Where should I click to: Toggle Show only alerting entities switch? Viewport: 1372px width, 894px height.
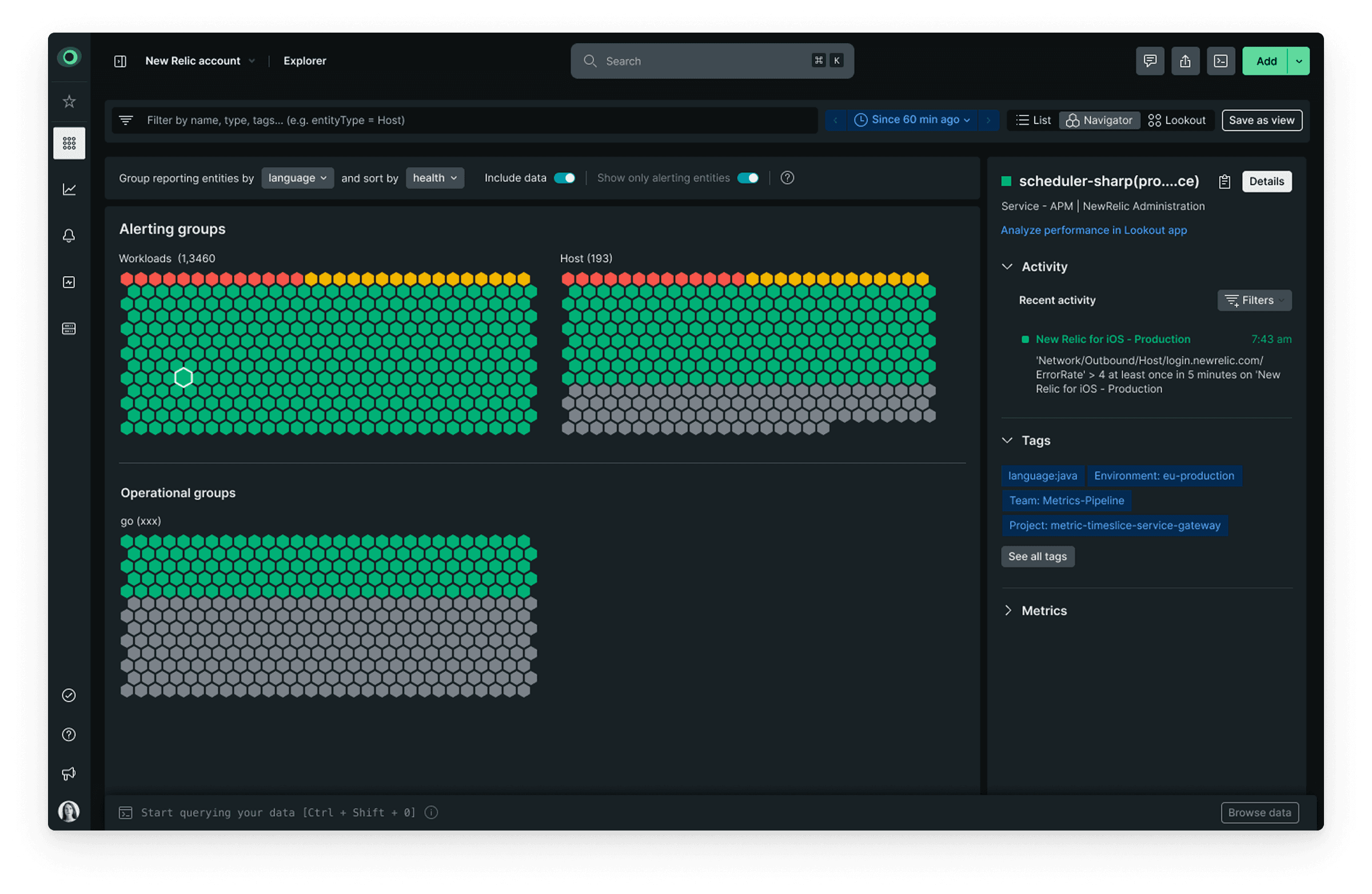click(748, 178)
